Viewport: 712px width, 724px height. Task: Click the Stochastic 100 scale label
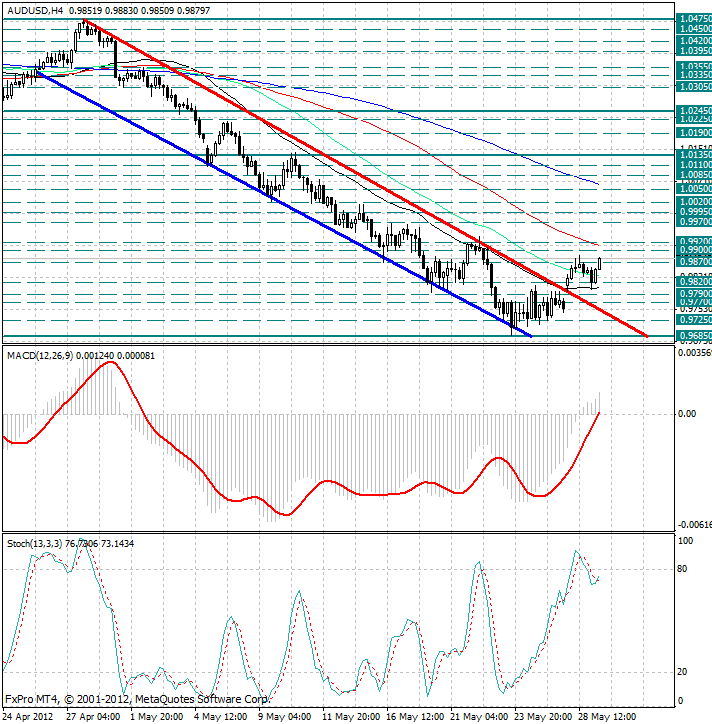(x=685, y=541)
